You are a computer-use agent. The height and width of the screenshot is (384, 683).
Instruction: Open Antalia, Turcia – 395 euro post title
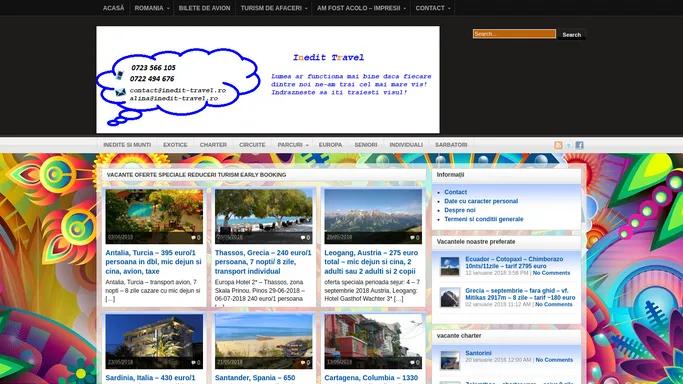coord(153,262)
